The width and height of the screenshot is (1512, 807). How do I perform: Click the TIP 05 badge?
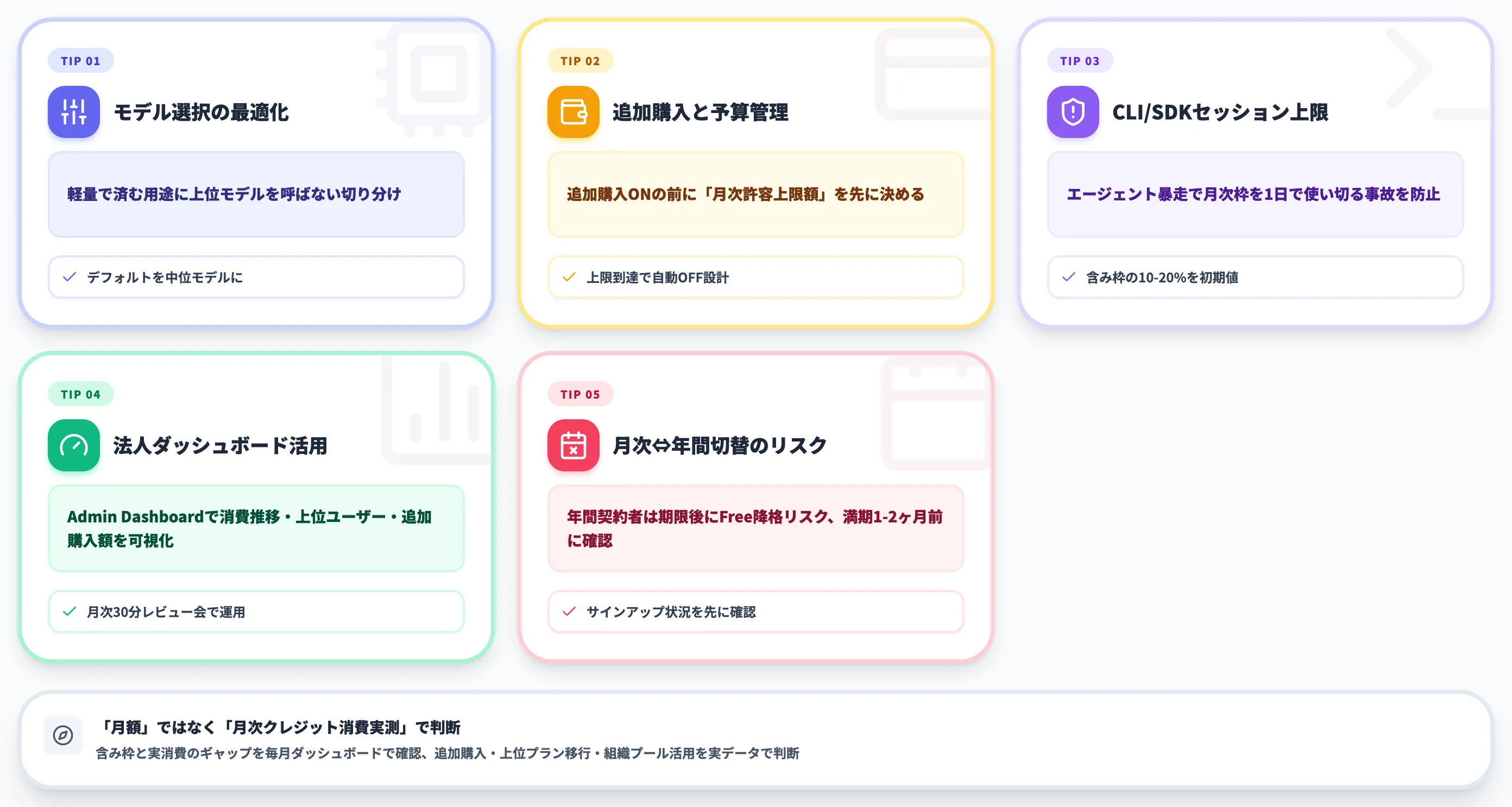coord(581,394)
